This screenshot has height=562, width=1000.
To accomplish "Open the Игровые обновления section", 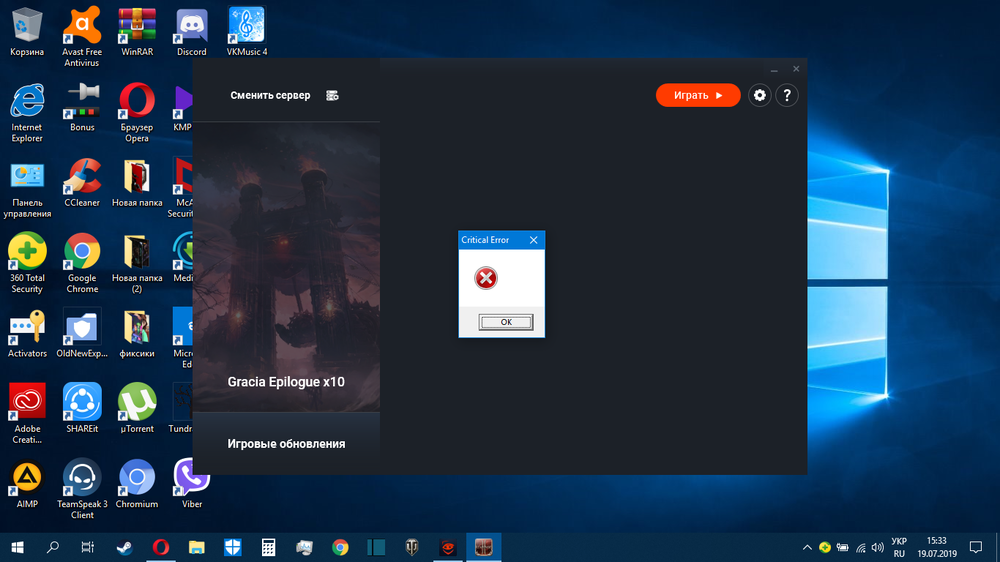I will click(x=286, y=444).
